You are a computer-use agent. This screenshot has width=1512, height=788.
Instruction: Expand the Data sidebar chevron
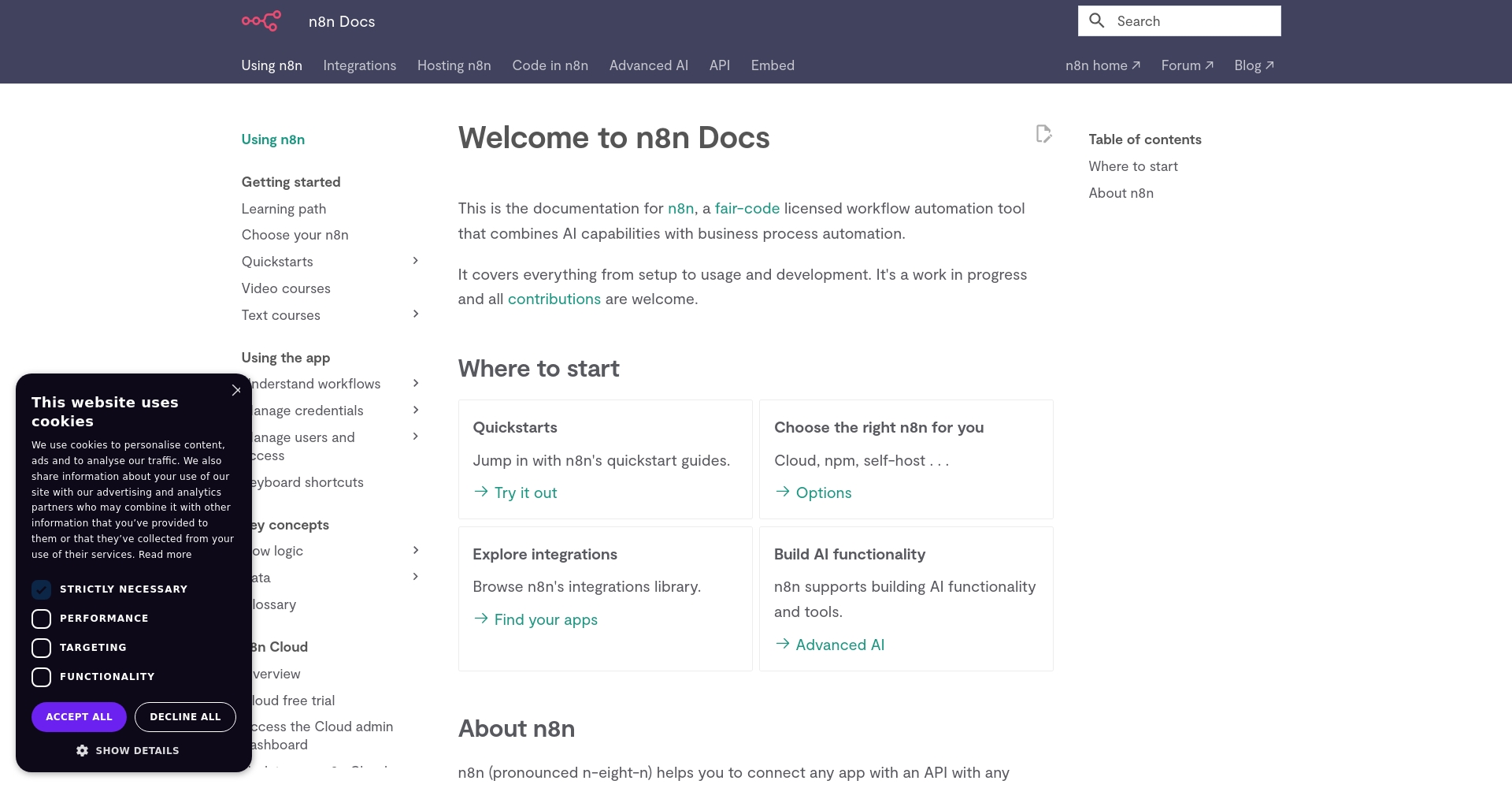tap(416, 577)
